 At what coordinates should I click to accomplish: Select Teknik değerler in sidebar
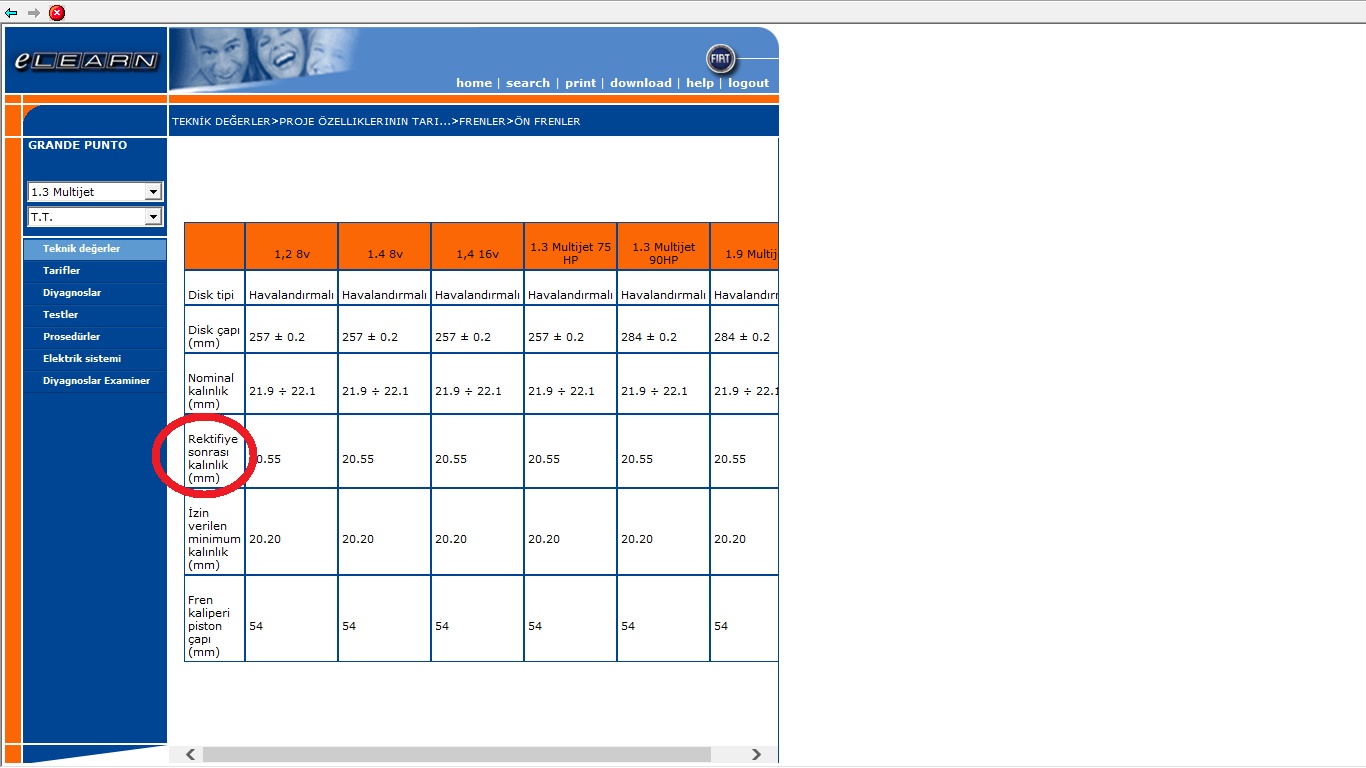pyautogui.click(x=95, y=249)
